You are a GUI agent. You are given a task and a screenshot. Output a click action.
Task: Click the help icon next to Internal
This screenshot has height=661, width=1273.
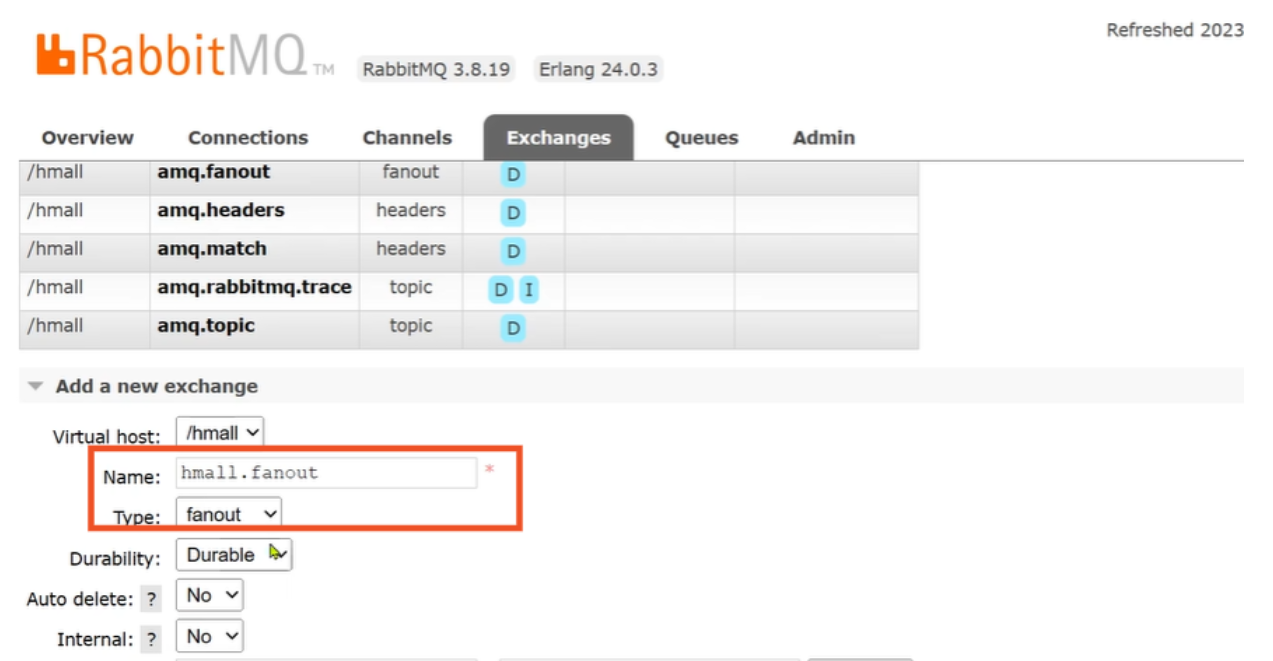point(151,639)
